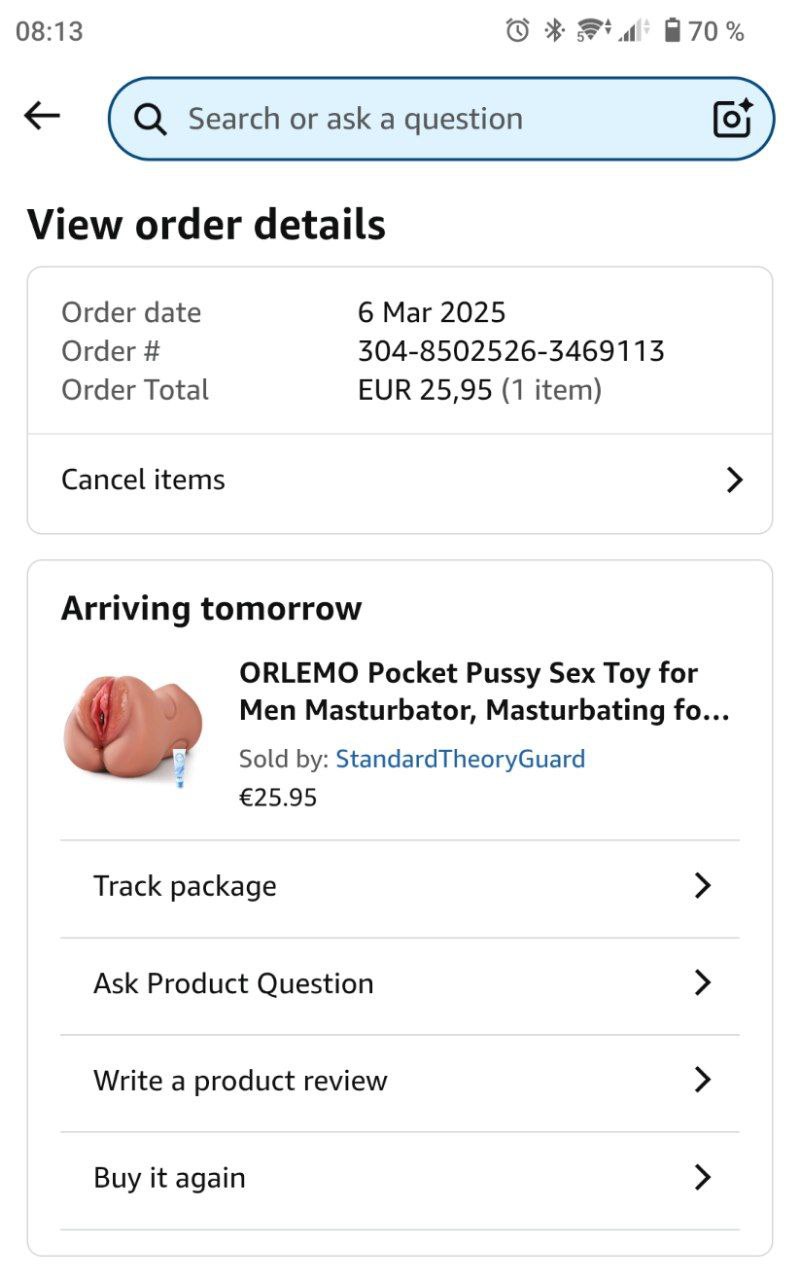
Task: Open the Track package chevron
Action: (702, 886)
